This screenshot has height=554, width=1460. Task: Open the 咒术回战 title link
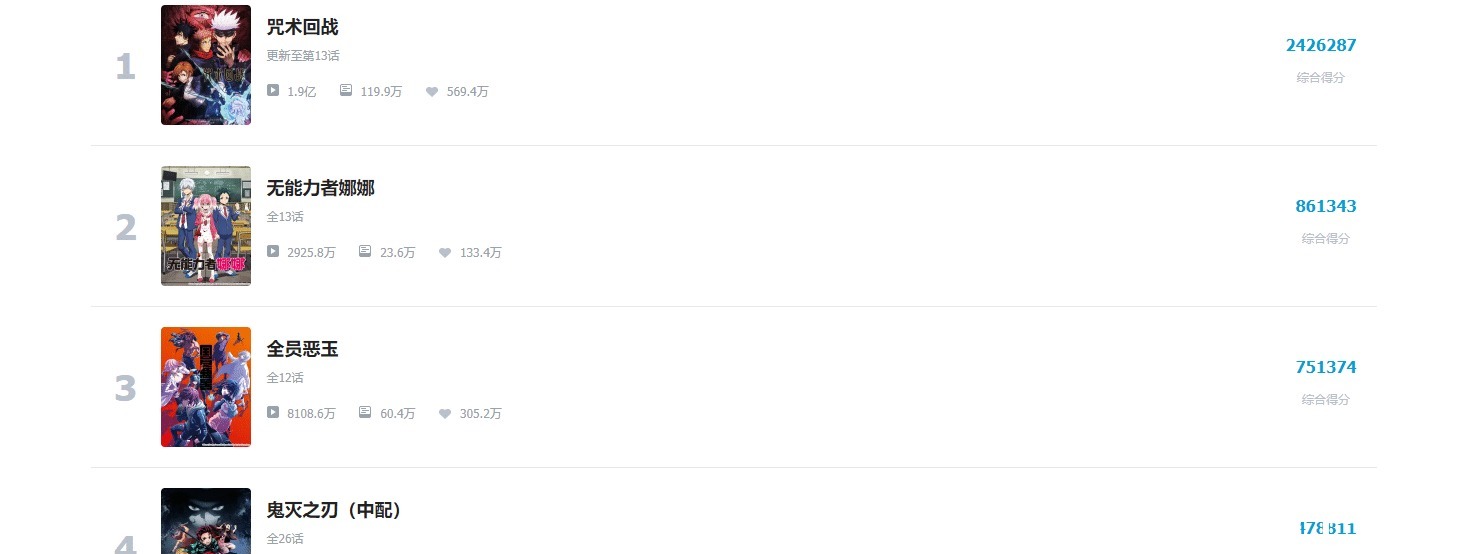pyautogui.click(x=303, y=27)
